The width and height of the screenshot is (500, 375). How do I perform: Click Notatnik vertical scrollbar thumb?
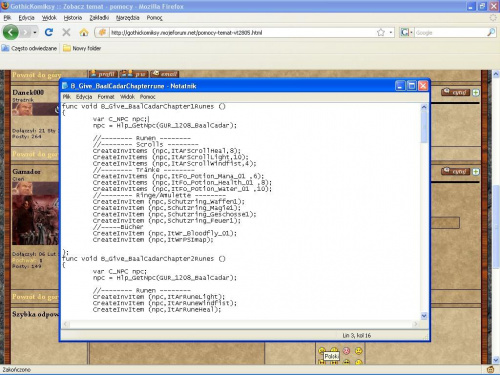[424, 127]
